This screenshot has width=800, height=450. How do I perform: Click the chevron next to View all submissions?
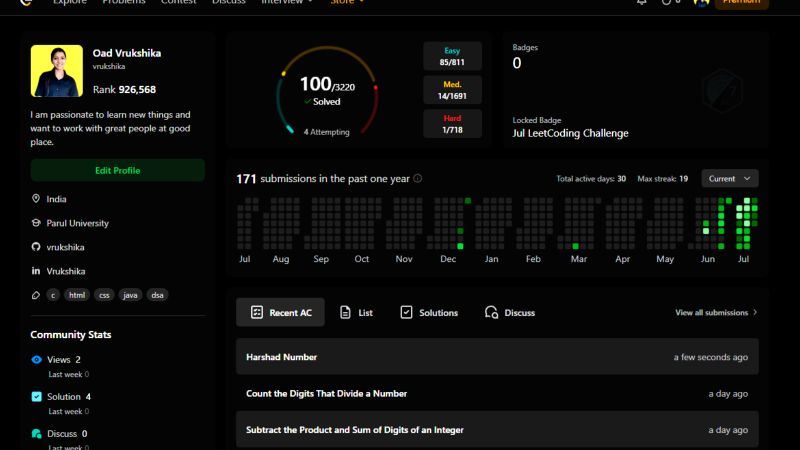click(755, 312)
